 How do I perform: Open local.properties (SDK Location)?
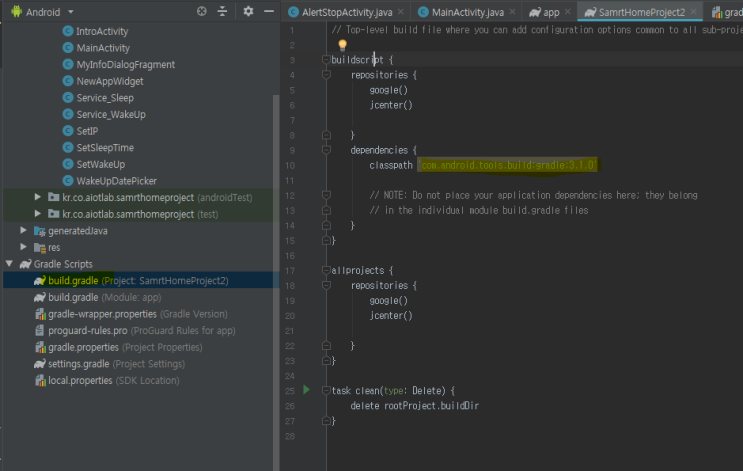click(113, 380)
